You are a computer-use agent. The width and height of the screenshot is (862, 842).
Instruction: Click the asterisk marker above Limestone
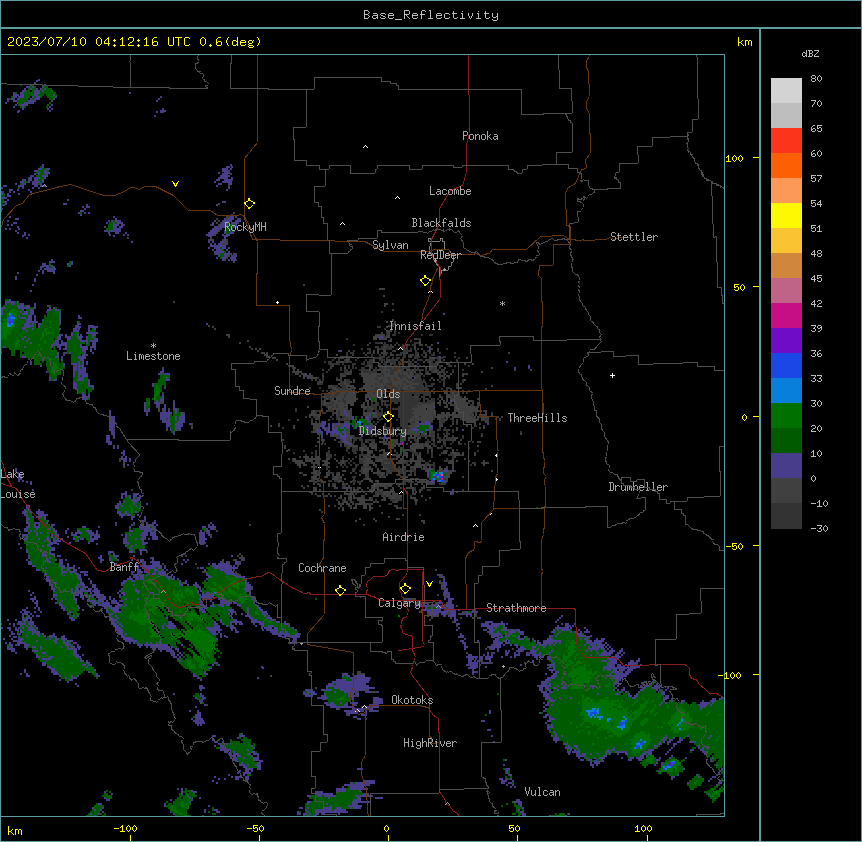(x=153, y=346)
